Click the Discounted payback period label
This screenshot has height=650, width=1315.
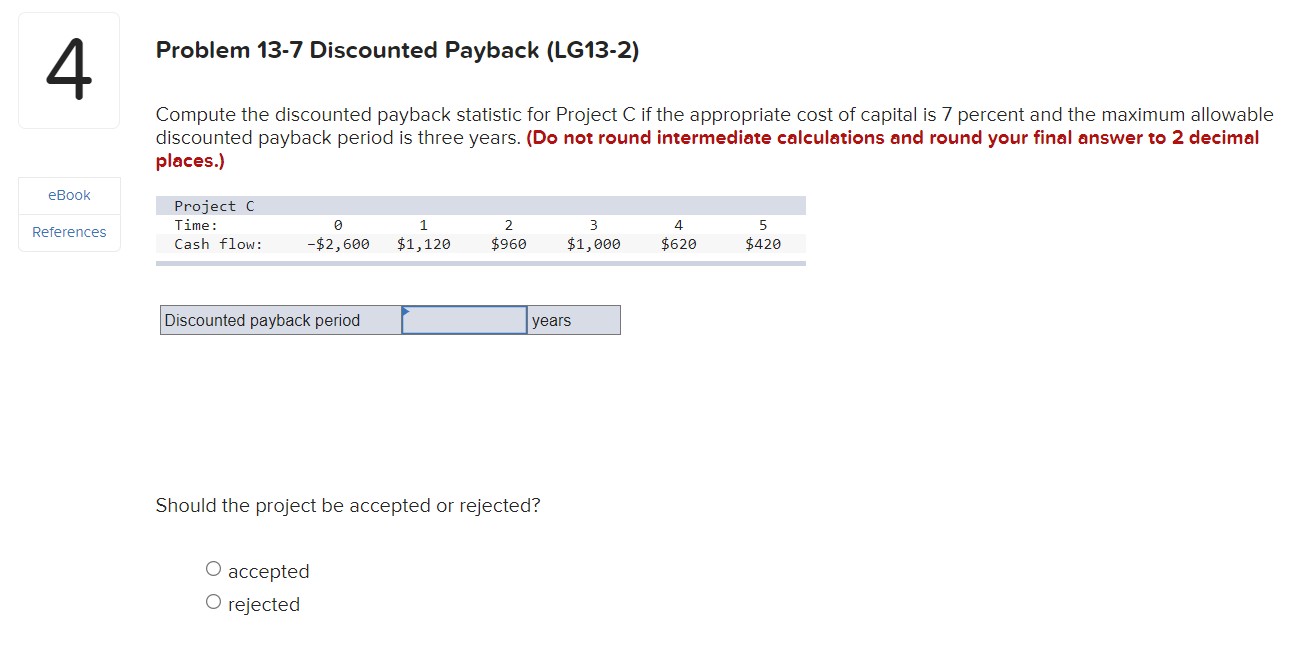(x=262, y=320)
